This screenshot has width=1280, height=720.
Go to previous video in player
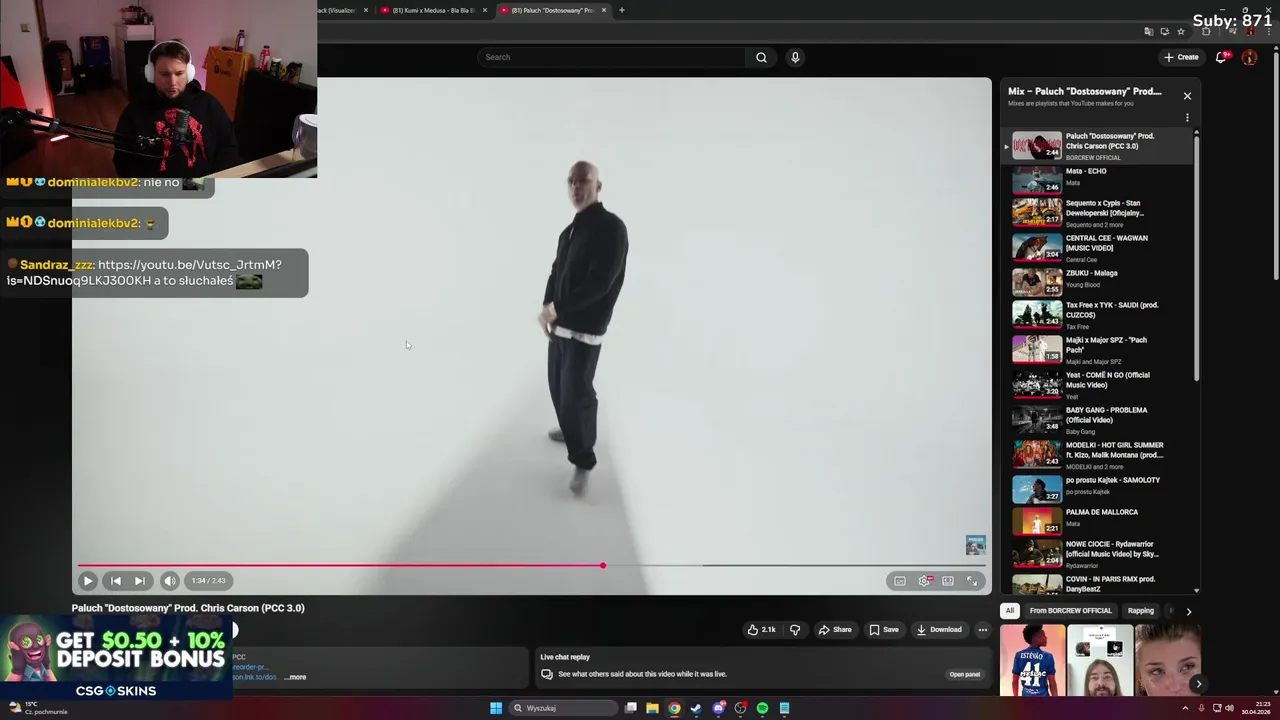(115, 580)
